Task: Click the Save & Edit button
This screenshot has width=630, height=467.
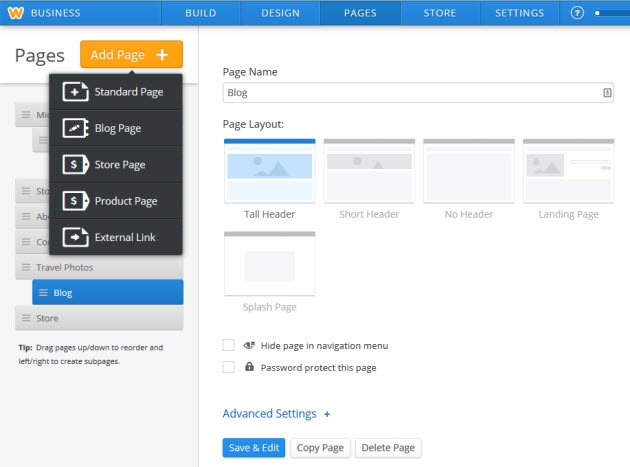Action: (254, 448)
